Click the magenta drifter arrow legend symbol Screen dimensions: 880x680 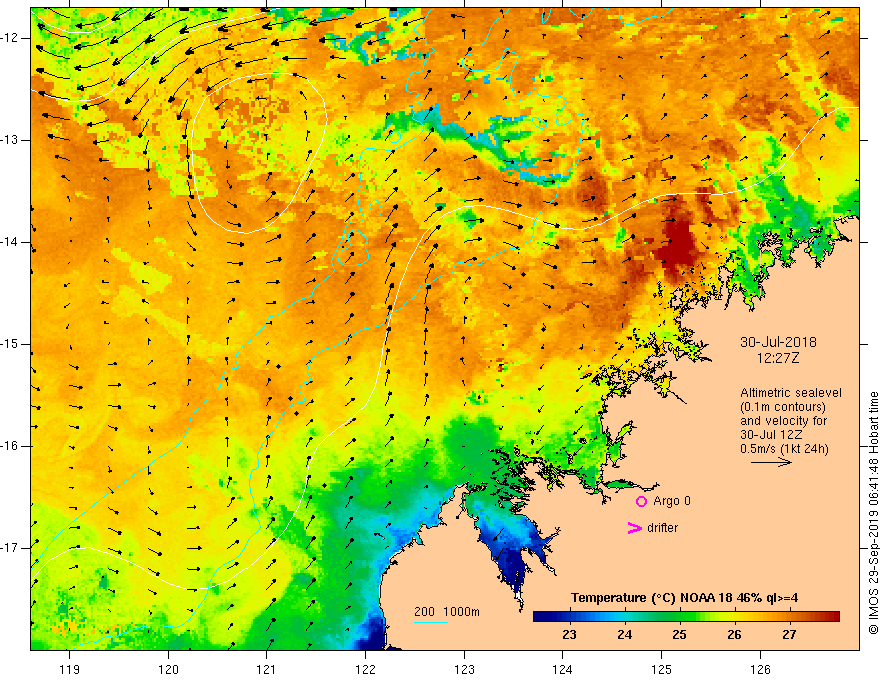click(x=634, y=527)
